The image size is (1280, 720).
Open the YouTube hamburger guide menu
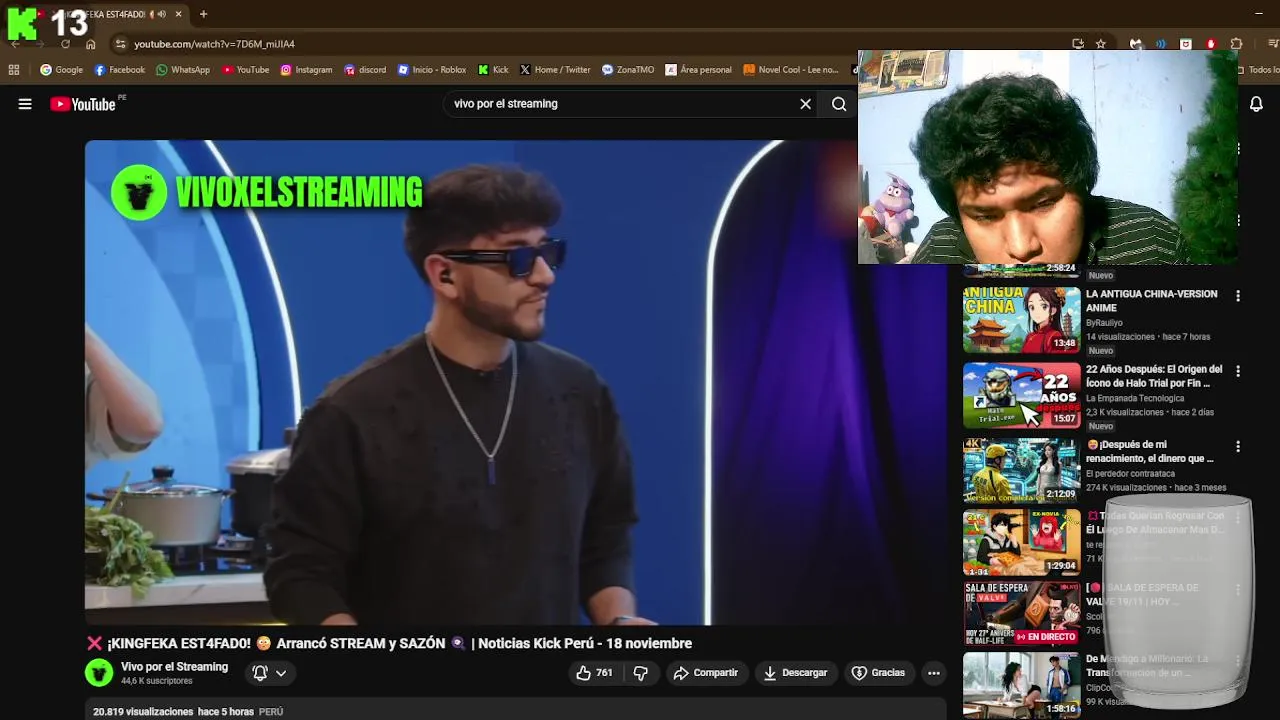click(25, 104)
